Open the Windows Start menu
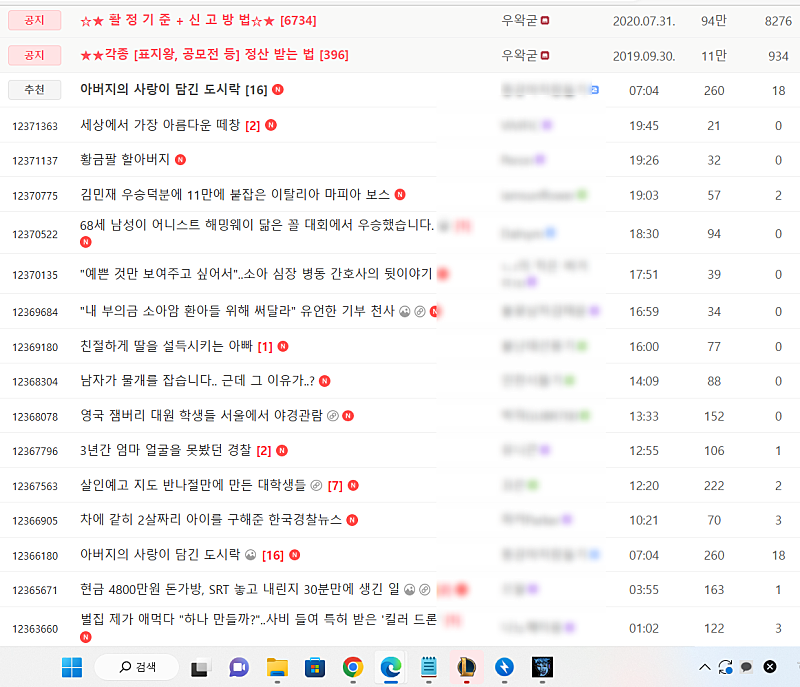The height and width of the screenshot is (687, 800). [x=72, y=666]
